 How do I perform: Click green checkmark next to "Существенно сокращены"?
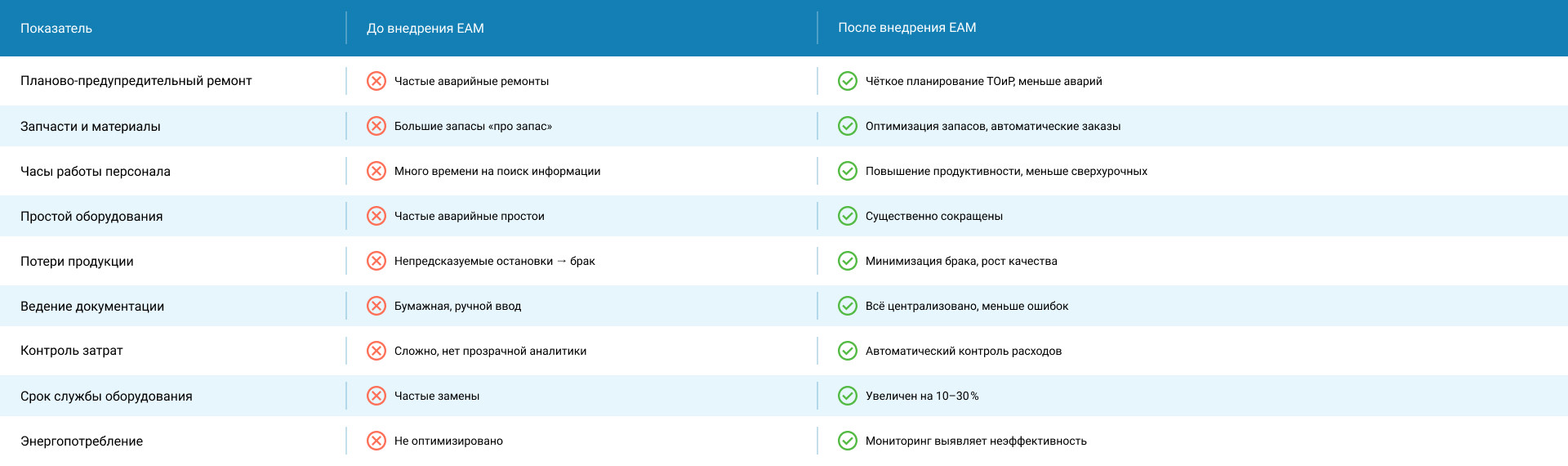(x=848, y=216)
